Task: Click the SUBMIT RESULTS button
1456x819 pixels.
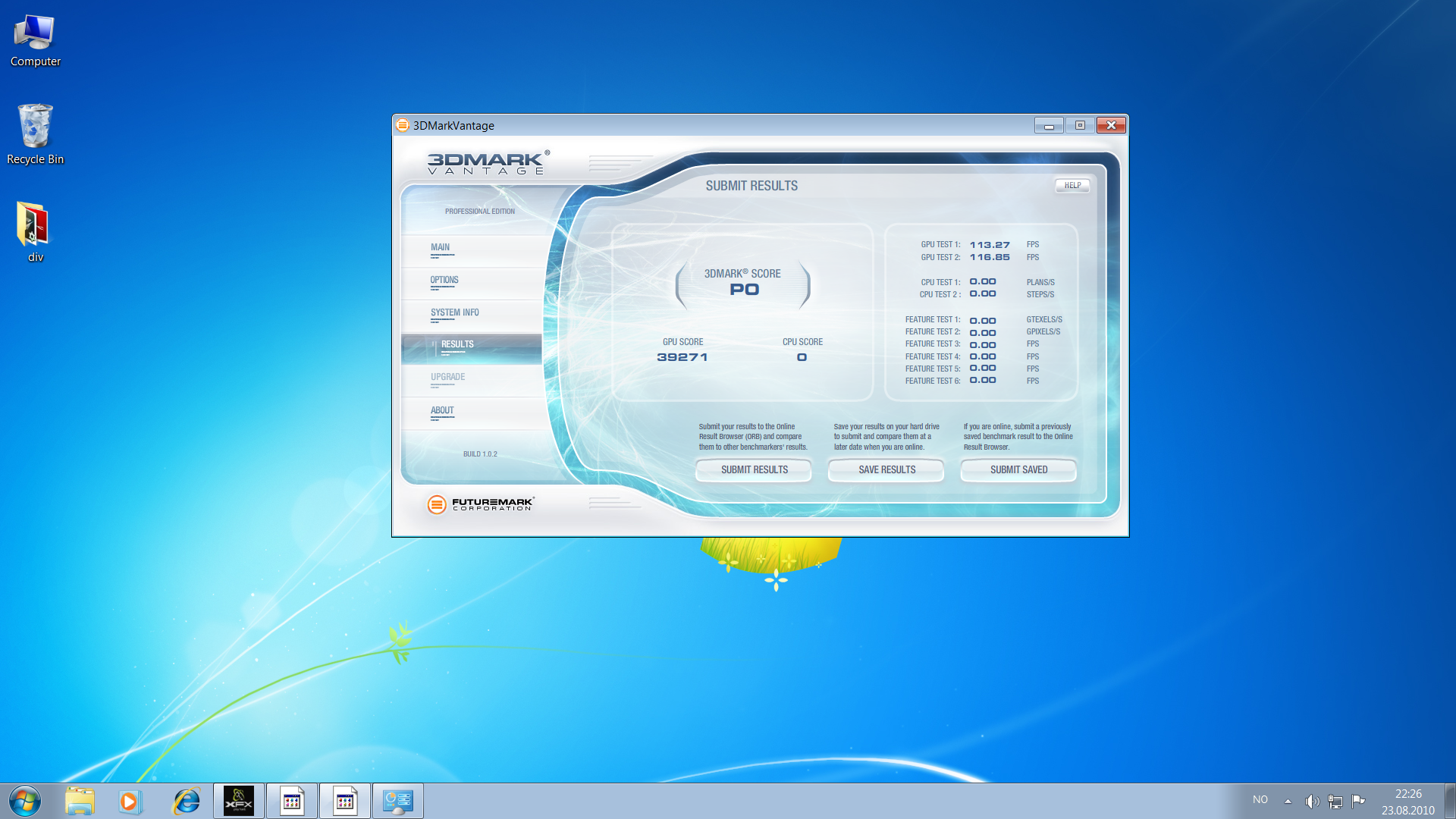Action: point(754,470)
